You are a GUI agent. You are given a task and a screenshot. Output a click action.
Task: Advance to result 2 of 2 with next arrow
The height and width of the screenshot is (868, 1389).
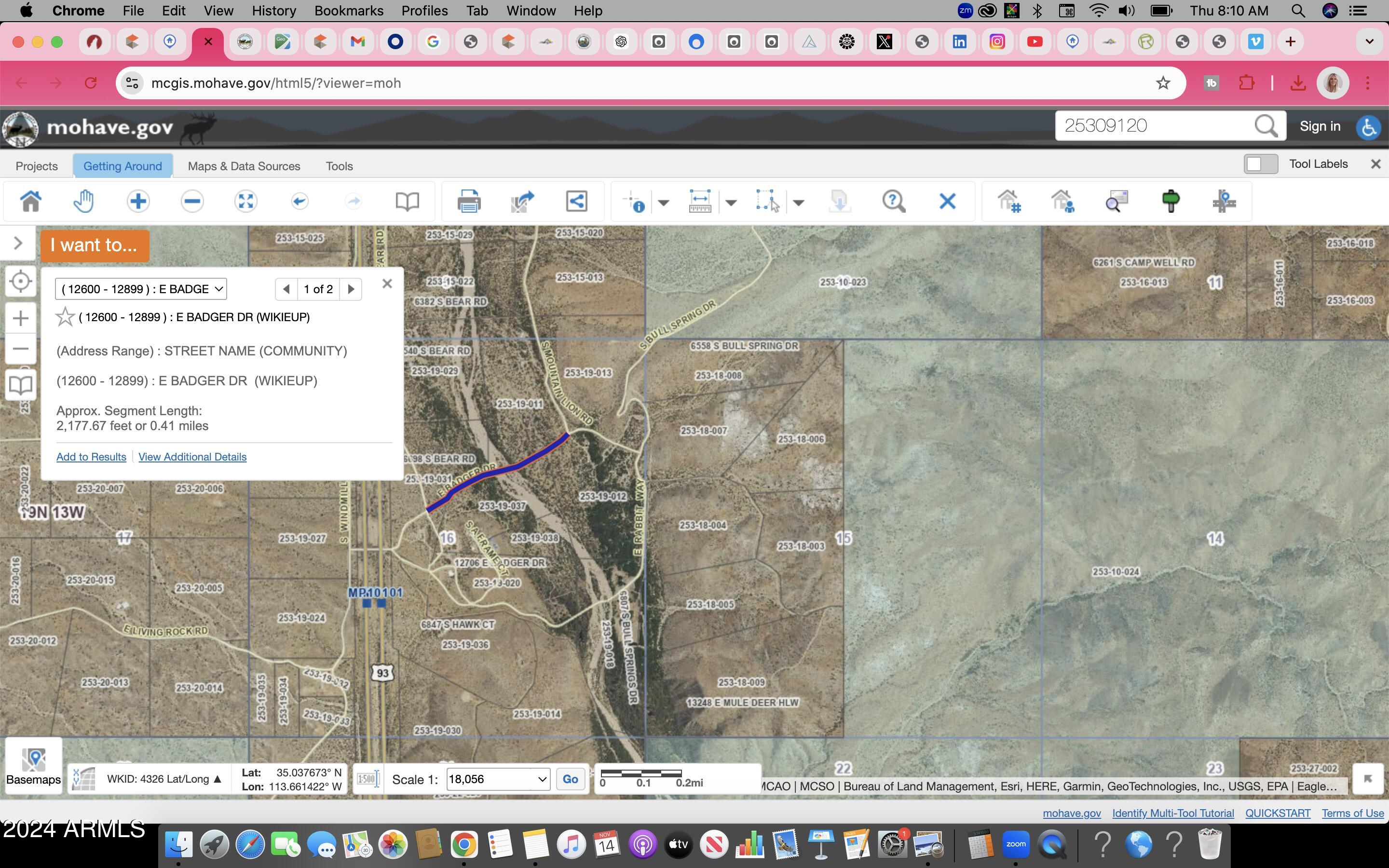[351, 289]
